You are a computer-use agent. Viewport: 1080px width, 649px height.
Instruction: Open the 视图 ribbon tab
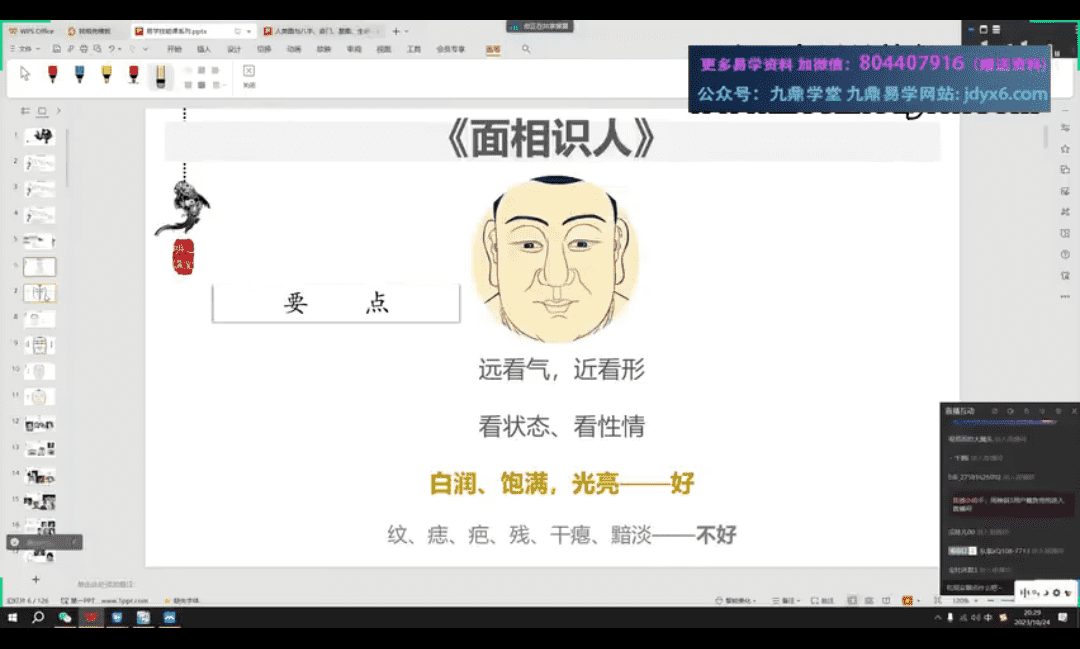[x=383, y=48]
